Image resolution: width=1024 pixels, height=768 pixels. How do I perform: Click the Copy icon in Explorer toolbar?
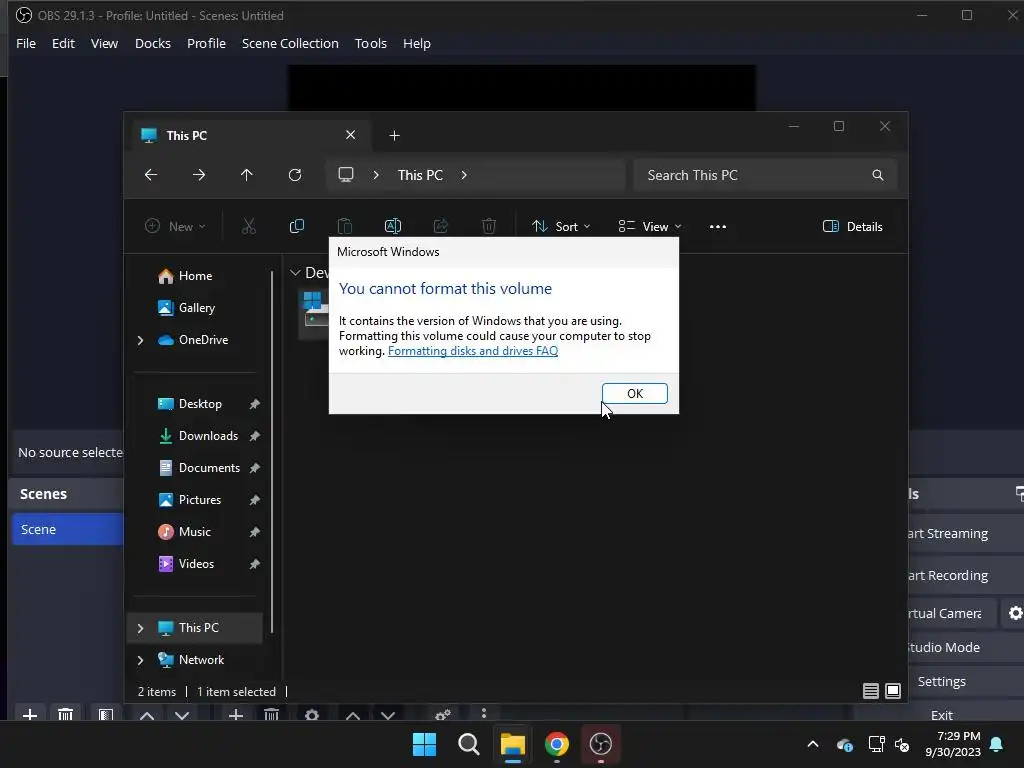coord(296,227)
